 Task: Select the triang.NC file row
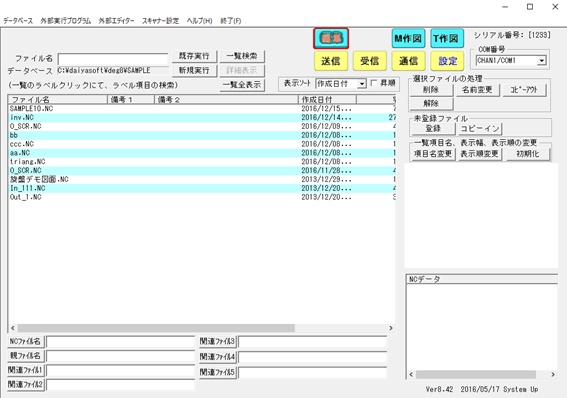point(202,162)
